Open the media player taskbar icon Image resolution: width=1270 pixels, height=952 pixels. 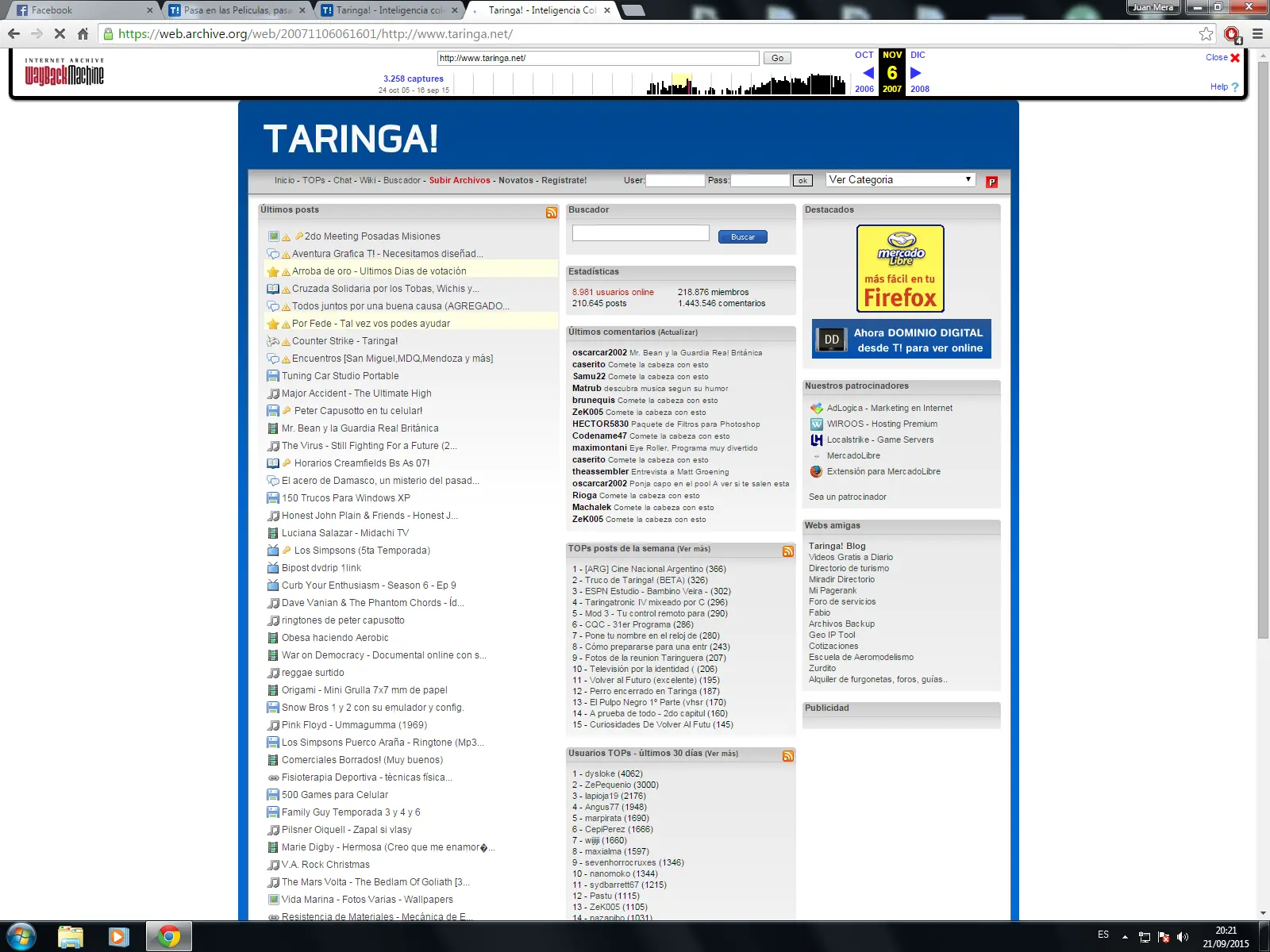[118, 937]
